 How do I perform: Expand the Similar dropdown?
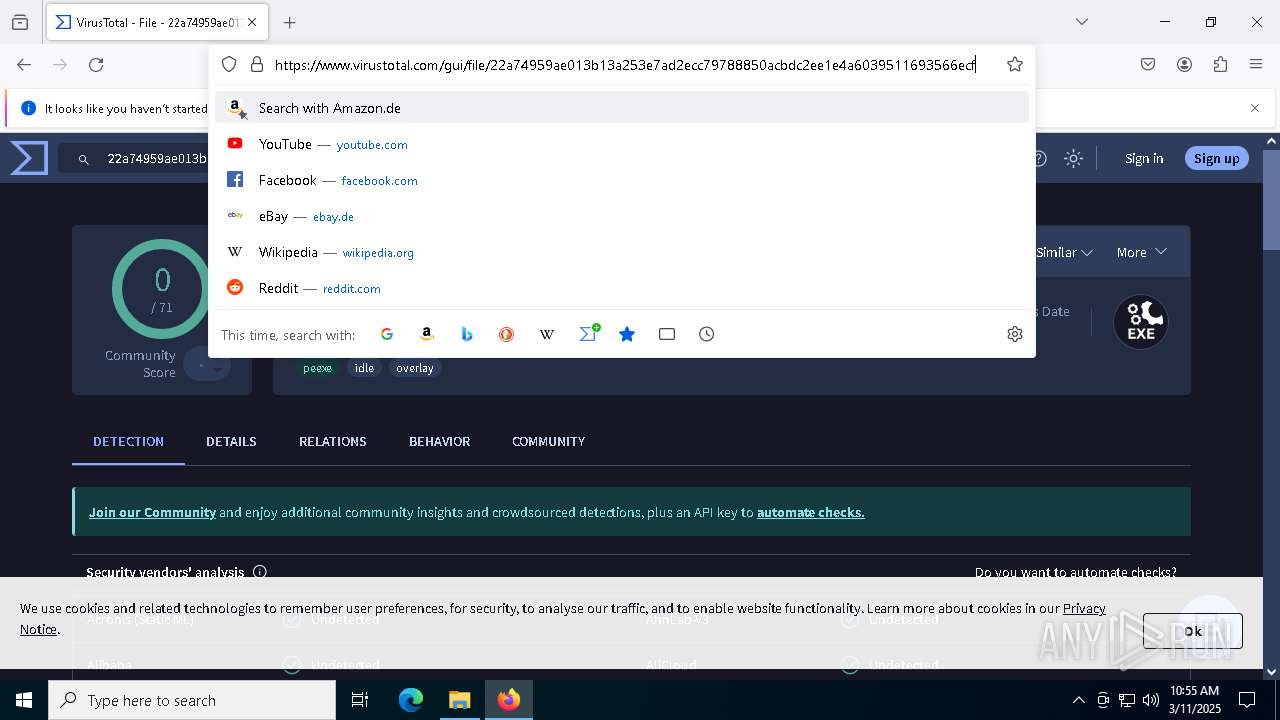tap(1064, 252)
